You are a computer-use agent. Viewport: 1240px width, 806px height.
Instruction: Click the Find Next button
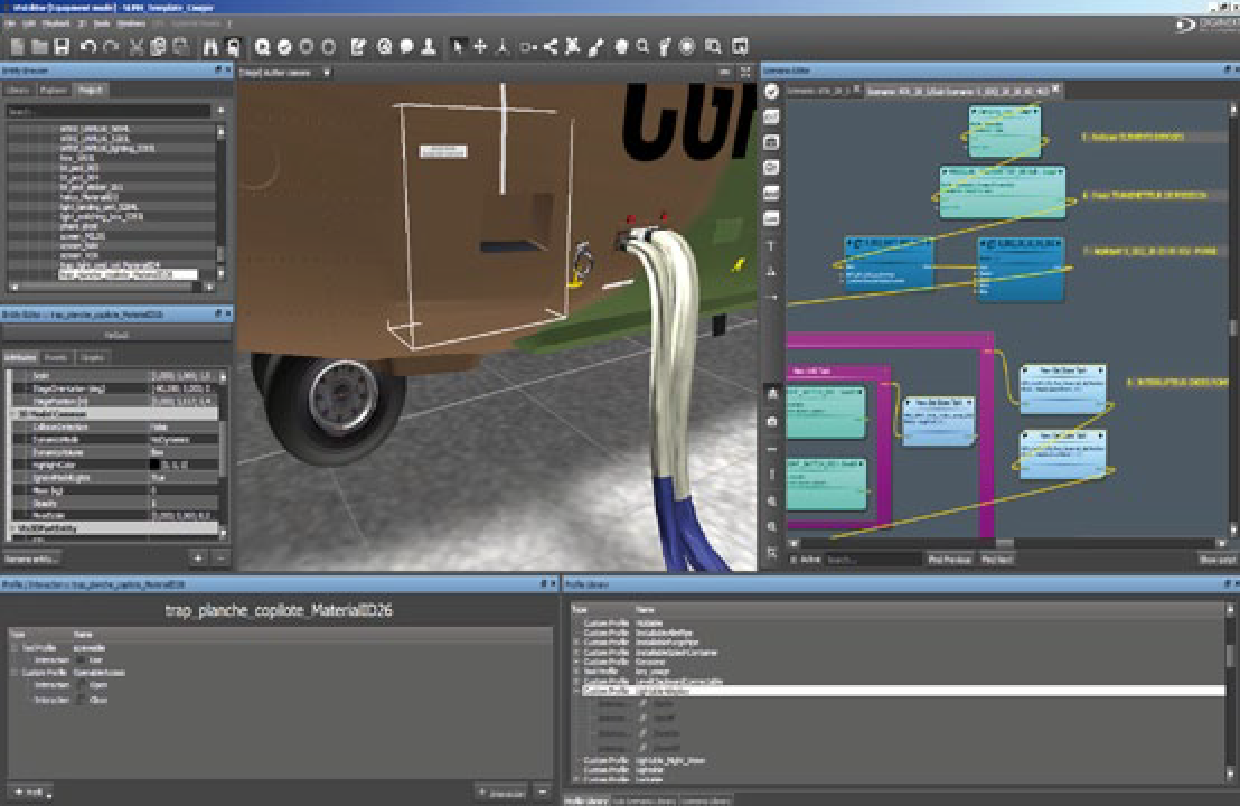996,560
